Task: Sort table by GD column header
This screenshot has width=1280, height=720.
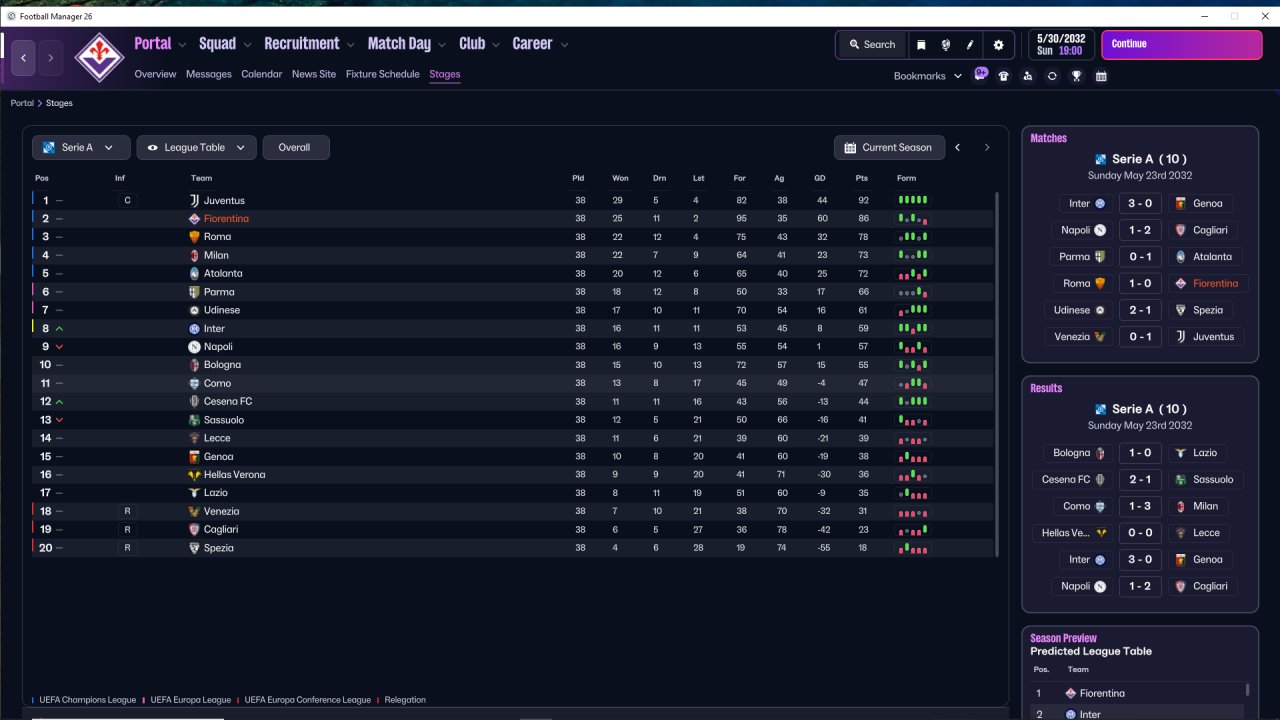Action: [x=820, y=178]
